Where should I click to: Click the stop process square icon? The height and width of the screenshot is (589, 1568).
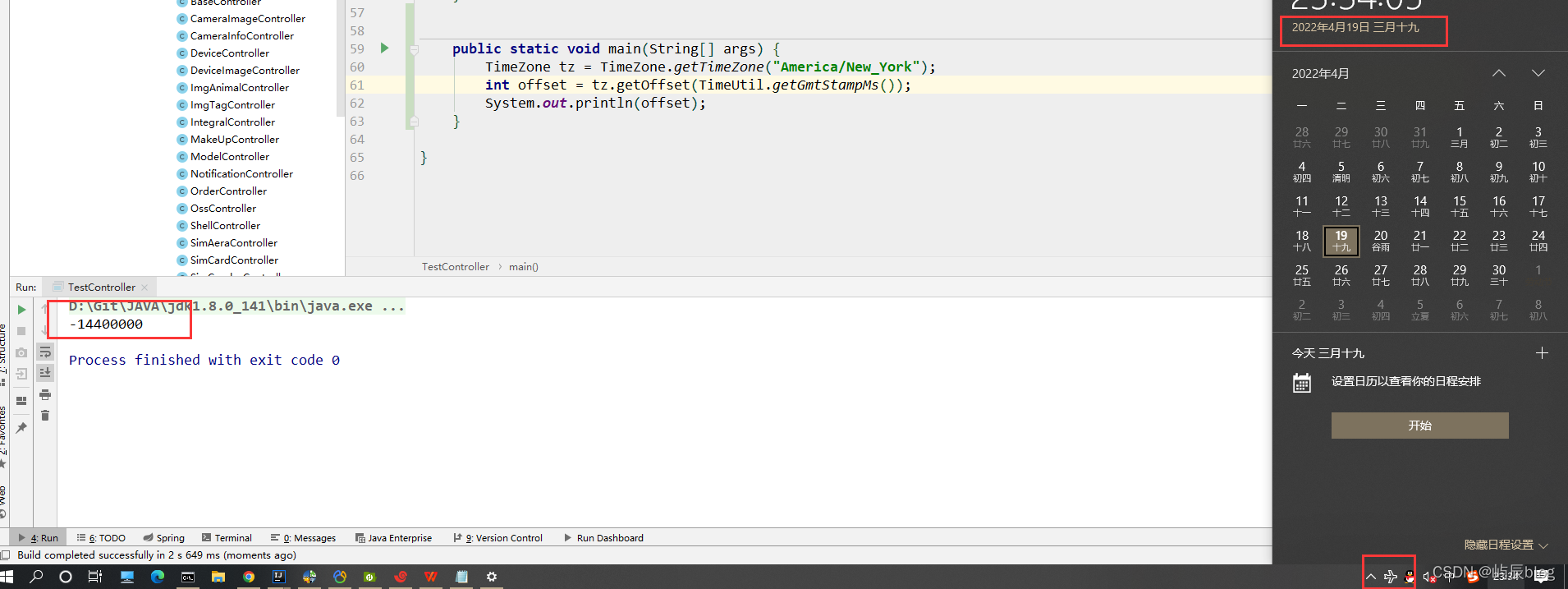pos(21,331)
